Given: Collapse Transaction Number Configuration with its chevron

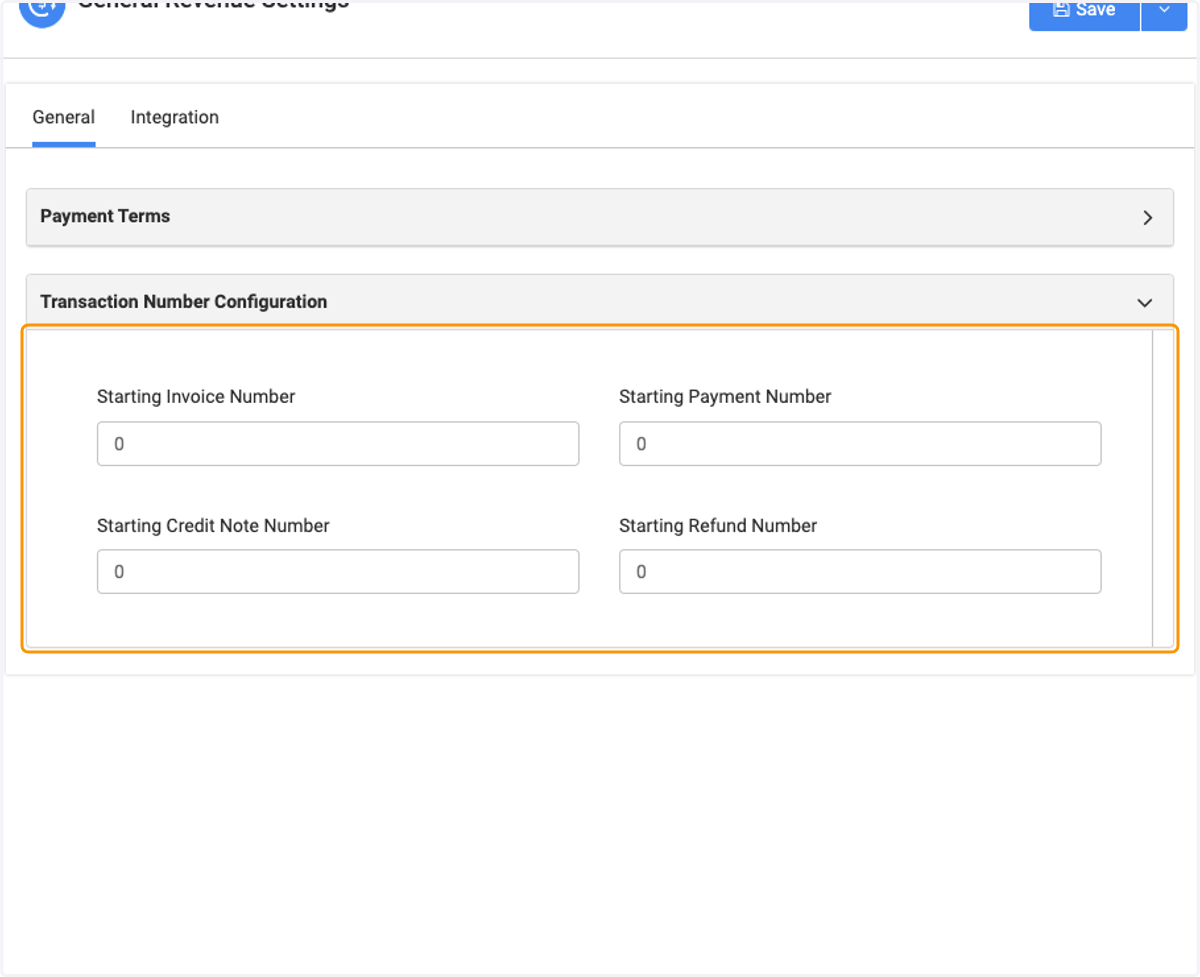Looking at the screenshot, I should [1146, 302].
